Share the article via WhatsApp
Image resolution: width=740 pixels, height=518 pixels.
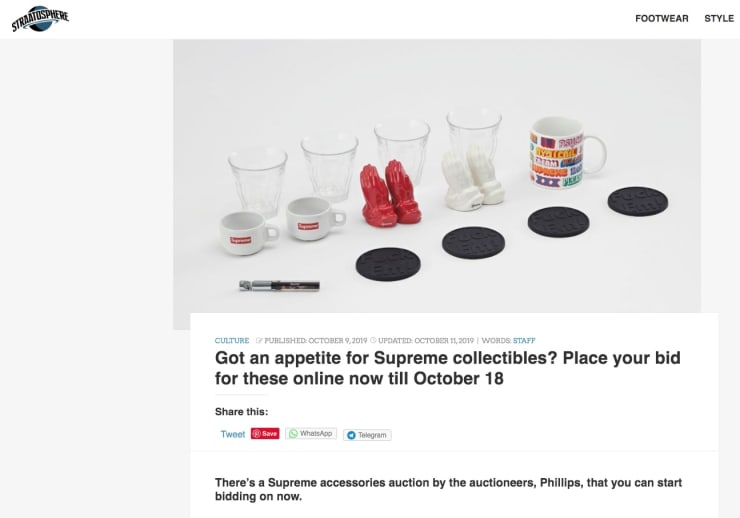[311, 434]
